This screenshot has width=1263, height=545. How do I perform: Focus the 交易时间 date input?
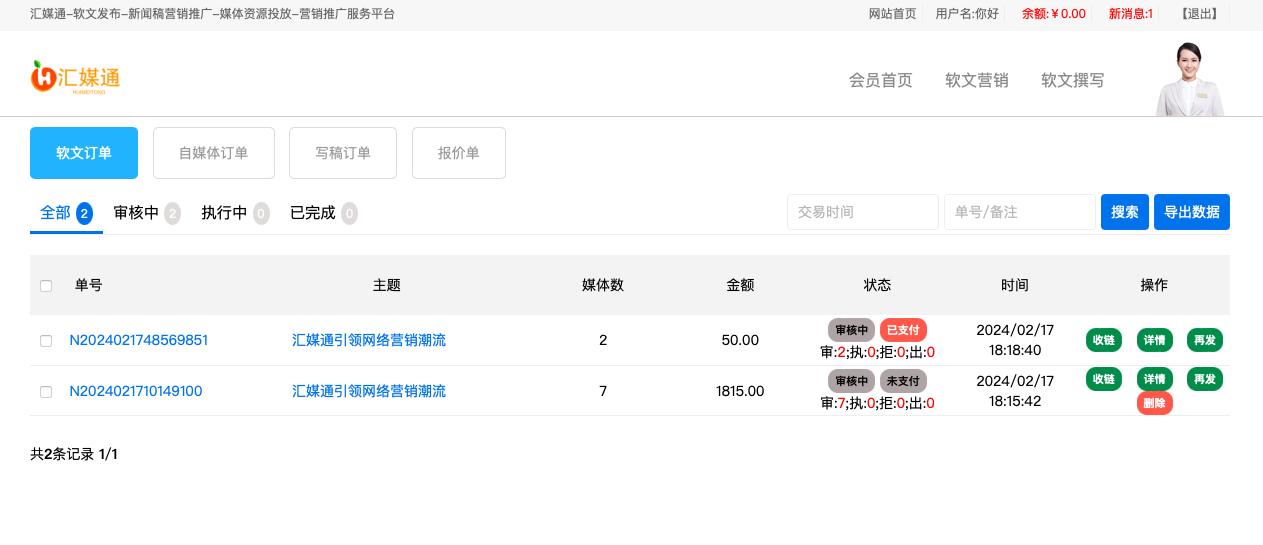click(863, 212)
